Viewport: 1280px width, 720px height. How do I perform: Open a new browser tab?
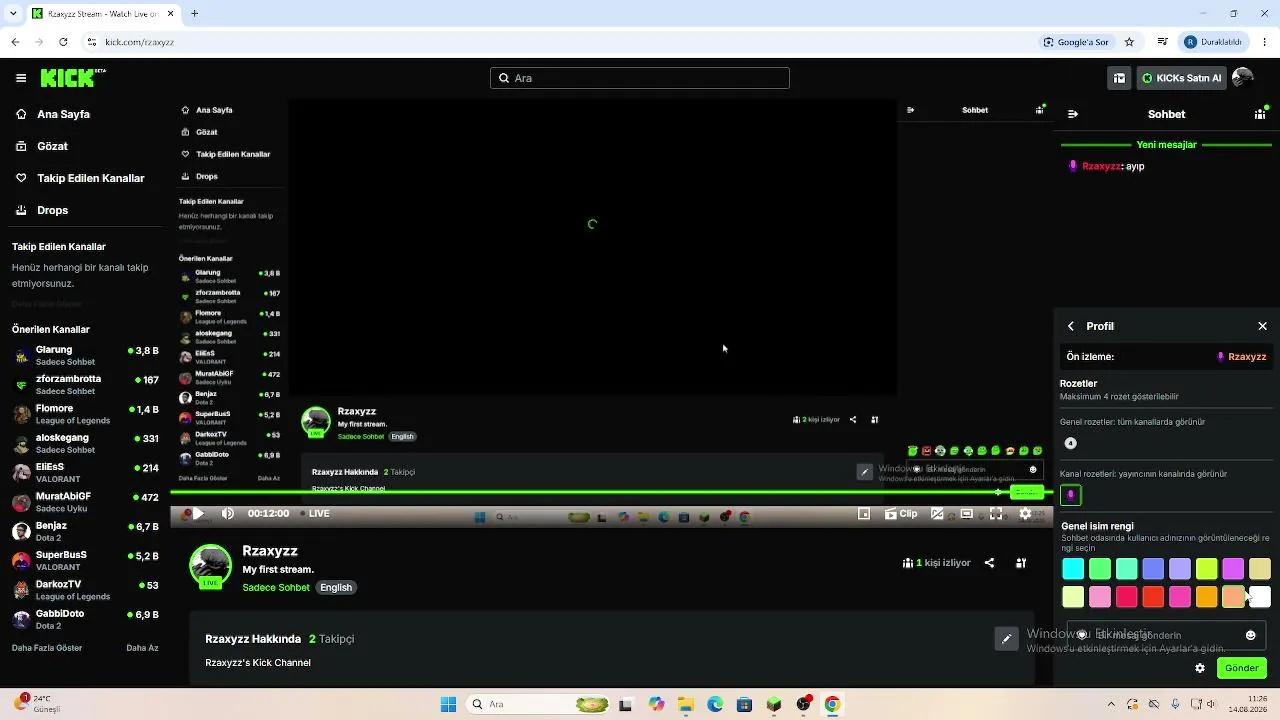(195, 14)
